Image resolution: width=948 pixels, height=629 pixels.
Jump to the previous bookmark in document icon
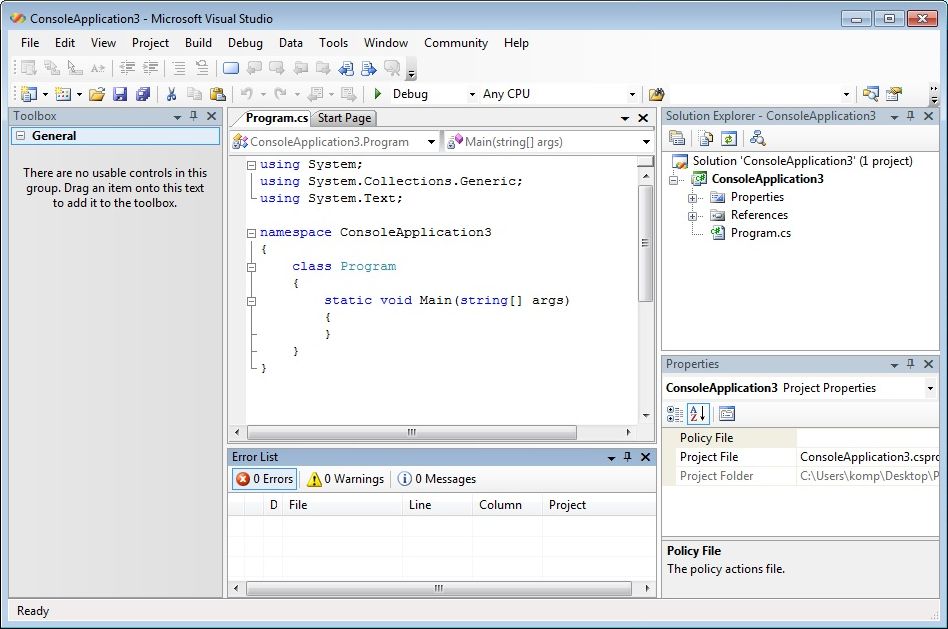pos(346,68)
